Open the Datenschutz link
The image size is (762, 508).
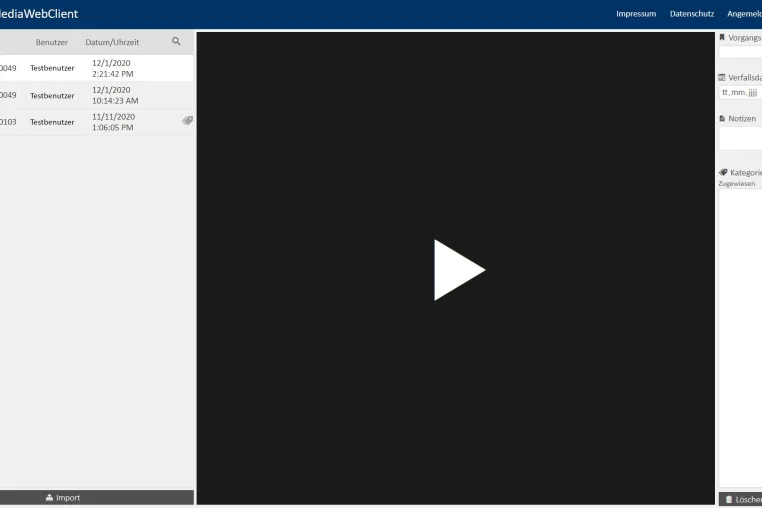pos(692,14)
